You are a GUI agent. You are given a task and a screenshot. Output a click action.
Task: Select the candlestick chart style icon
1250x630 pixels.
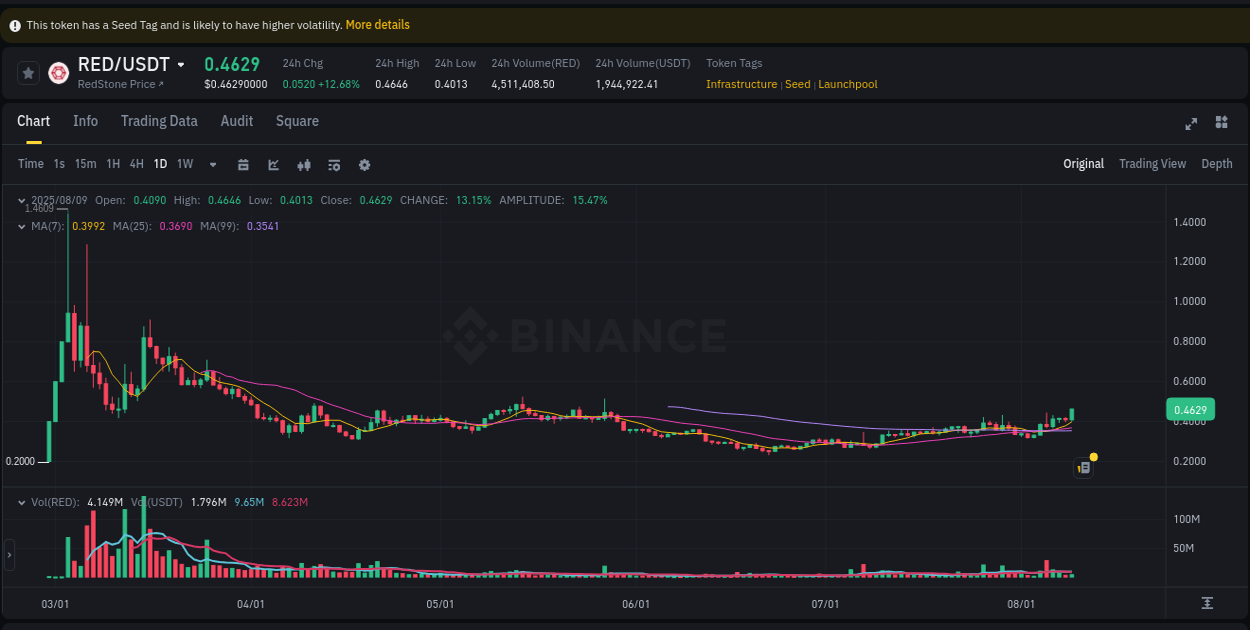(304, 164)
